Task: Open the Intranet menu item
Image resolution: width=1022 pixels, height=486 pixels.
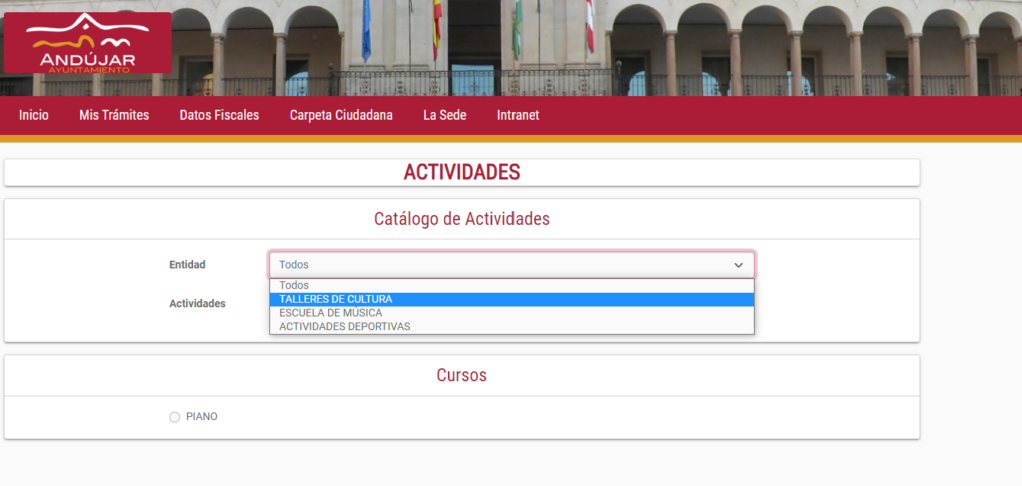Action: pos(518,115)
